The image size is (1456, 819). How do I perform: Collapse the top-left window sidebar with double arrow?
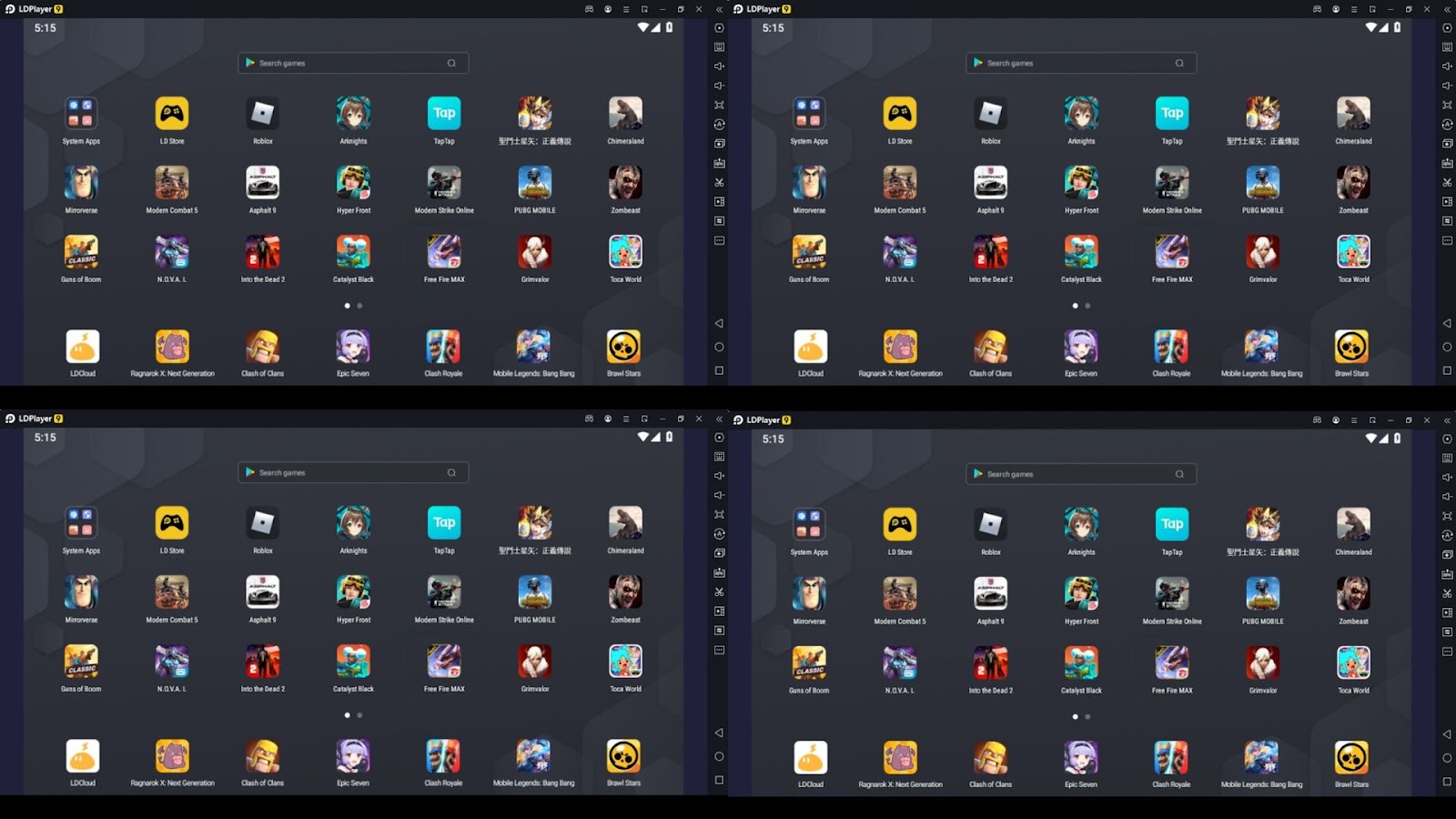[719, 9]
